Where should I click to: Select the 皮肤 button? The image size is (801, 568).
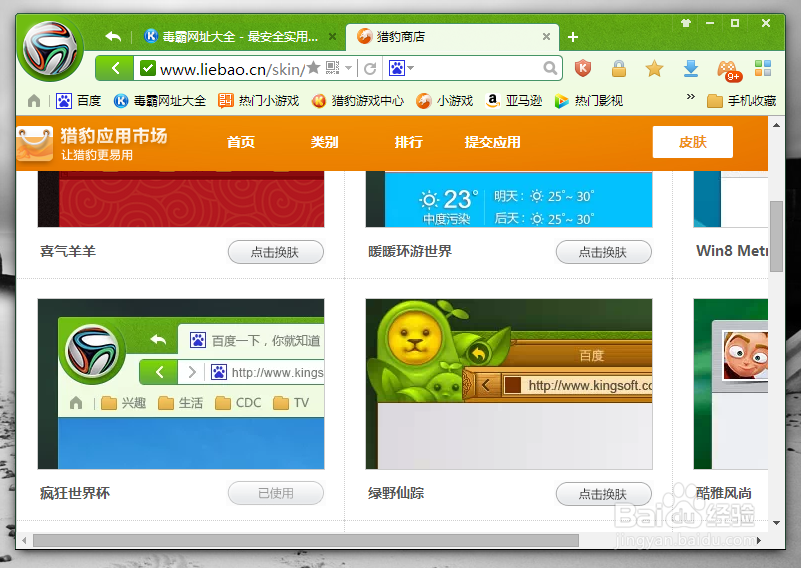(693, 142)
